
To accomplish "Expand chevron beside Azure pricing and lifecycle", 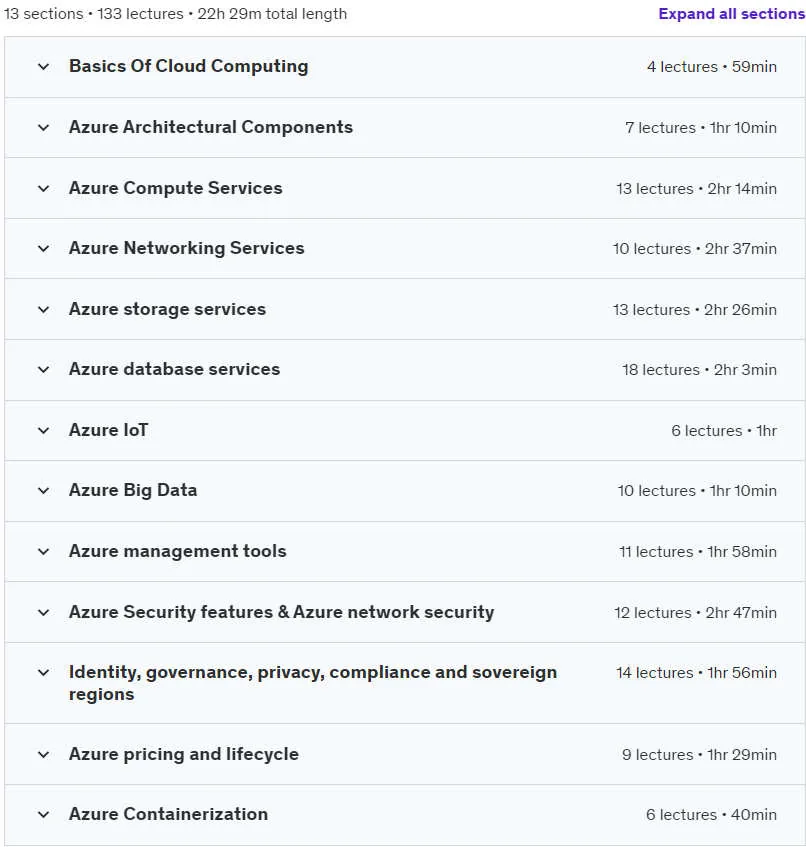I will (44, 755).
